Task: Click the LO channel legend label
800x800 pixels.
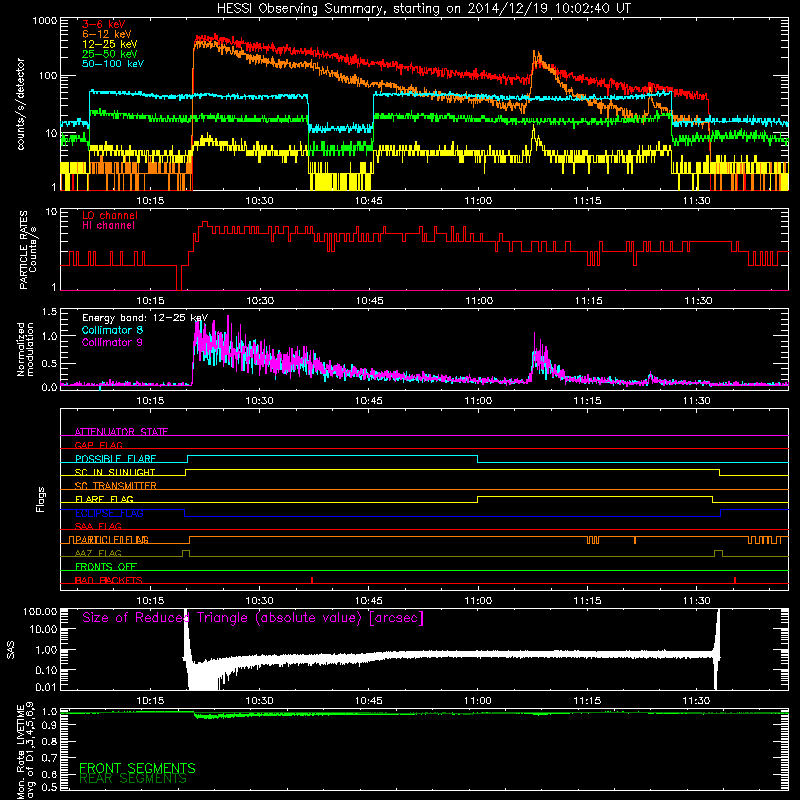Action: tap(110, 215)
